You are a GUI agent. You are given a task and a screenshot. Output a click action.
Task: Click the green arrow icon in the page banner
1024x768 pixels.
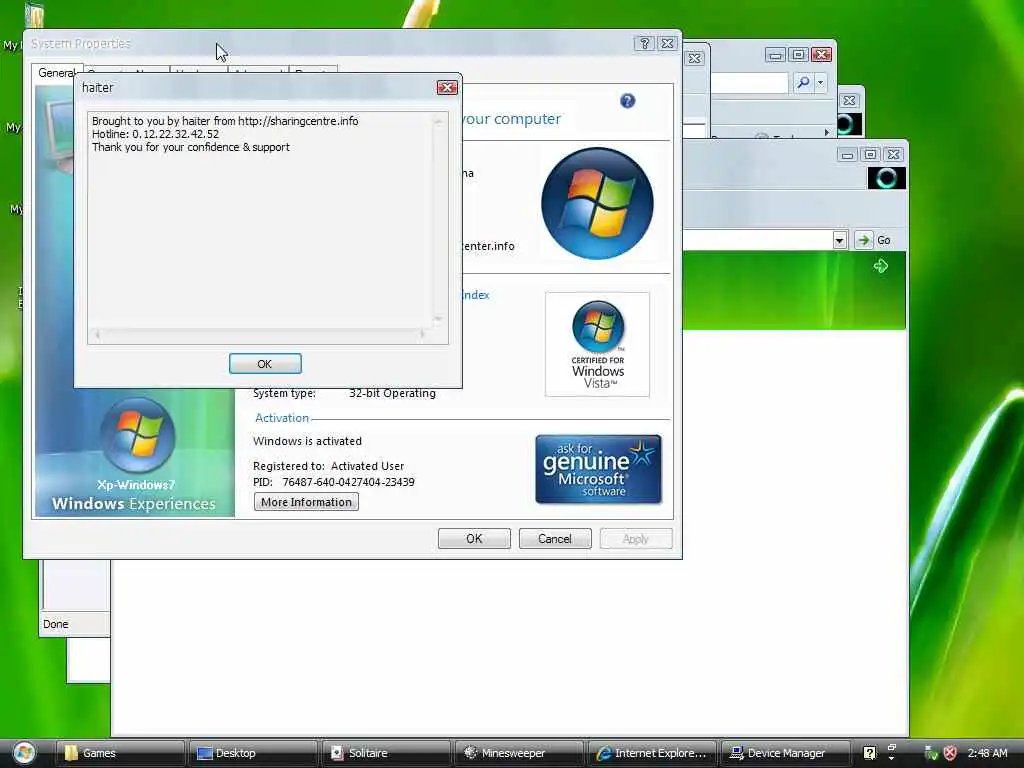point(881,266)
